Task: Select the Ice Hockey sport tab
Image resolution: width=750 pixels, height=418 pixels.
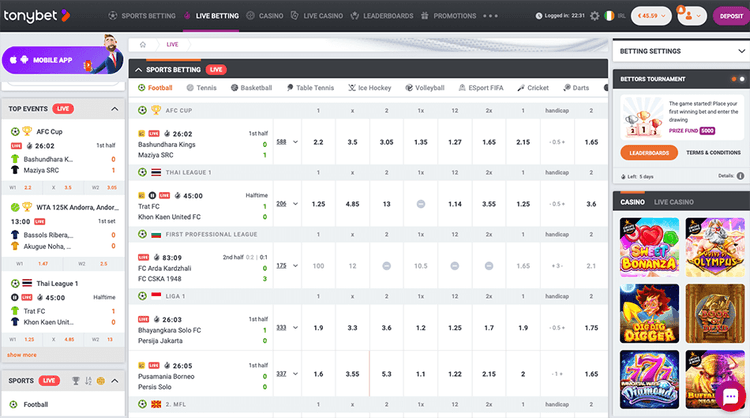Action: [370, 88]
